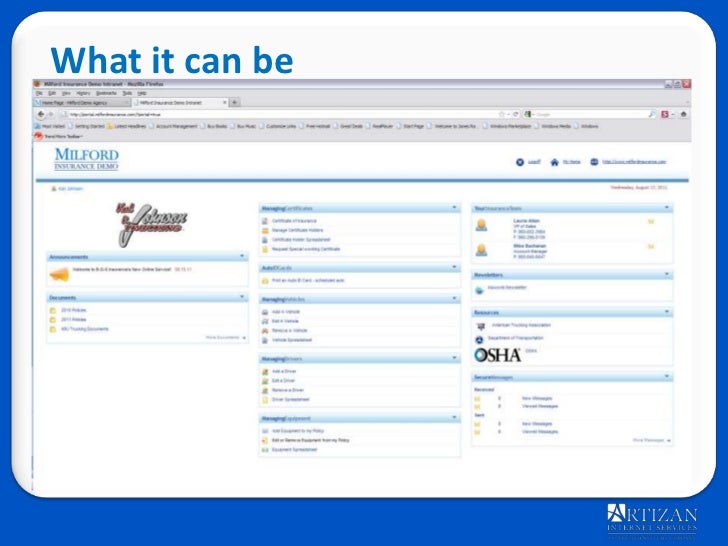This screenshot has width=728, height=546.
Task: Click the newsletter globe icon
Action: [x=480, y=290]
